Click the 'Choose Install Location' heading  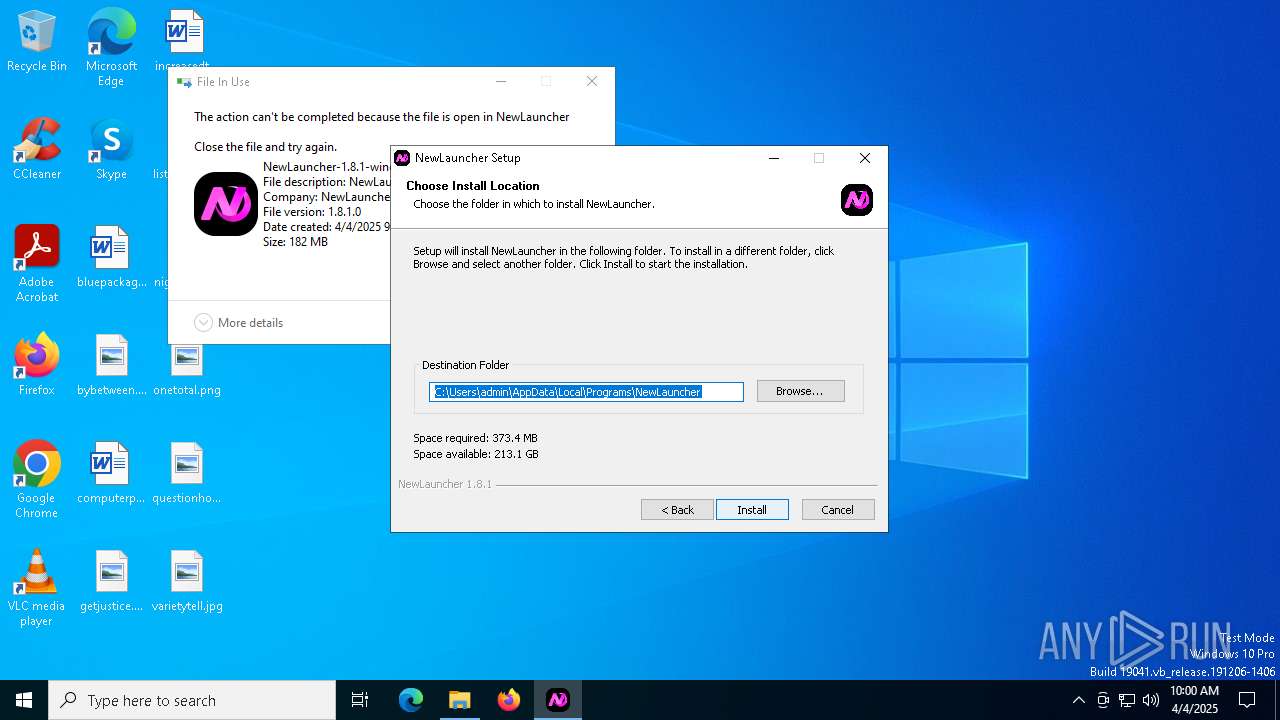coord(473,186)
